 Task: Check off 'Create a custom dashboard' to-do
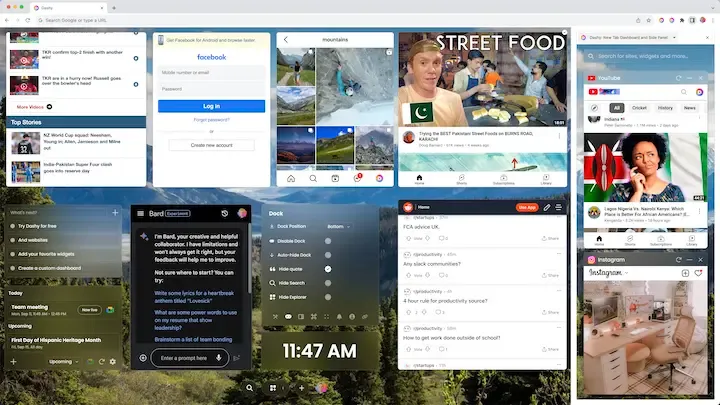[x=12, y=268]
